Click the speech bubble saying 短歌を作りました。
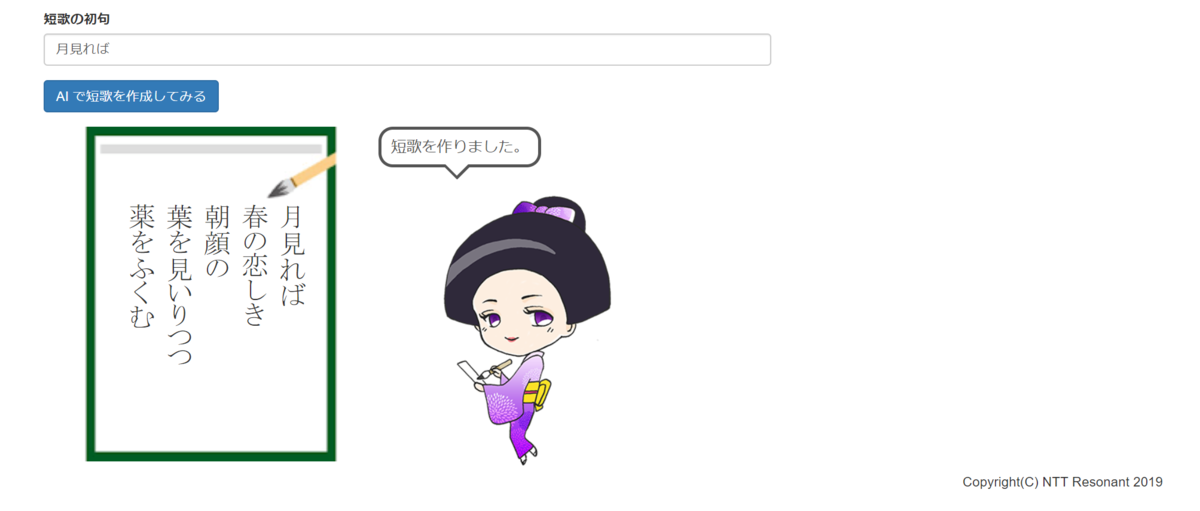 pyautogui.click(x=459, y=146)
